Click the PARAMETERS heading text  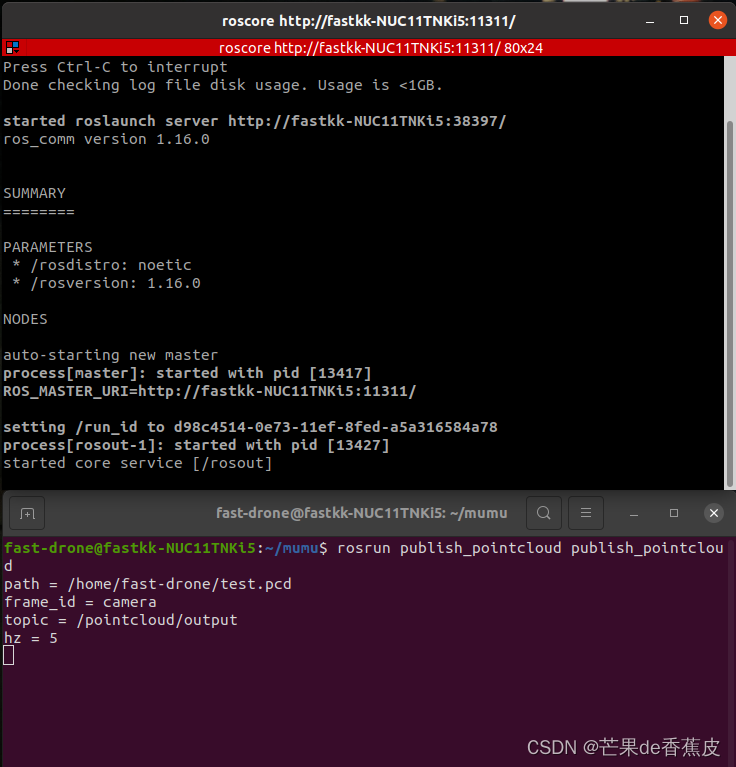coord(48,247)
